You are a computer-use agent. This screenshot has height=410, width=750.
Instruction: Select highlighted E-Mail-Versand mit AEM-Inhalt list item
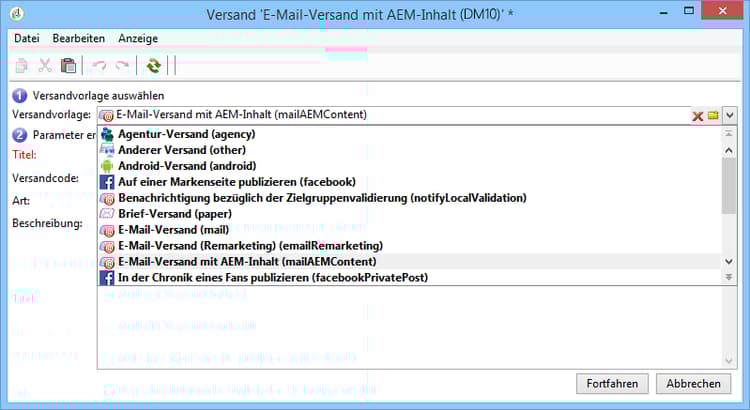click(x=409, y=262)
